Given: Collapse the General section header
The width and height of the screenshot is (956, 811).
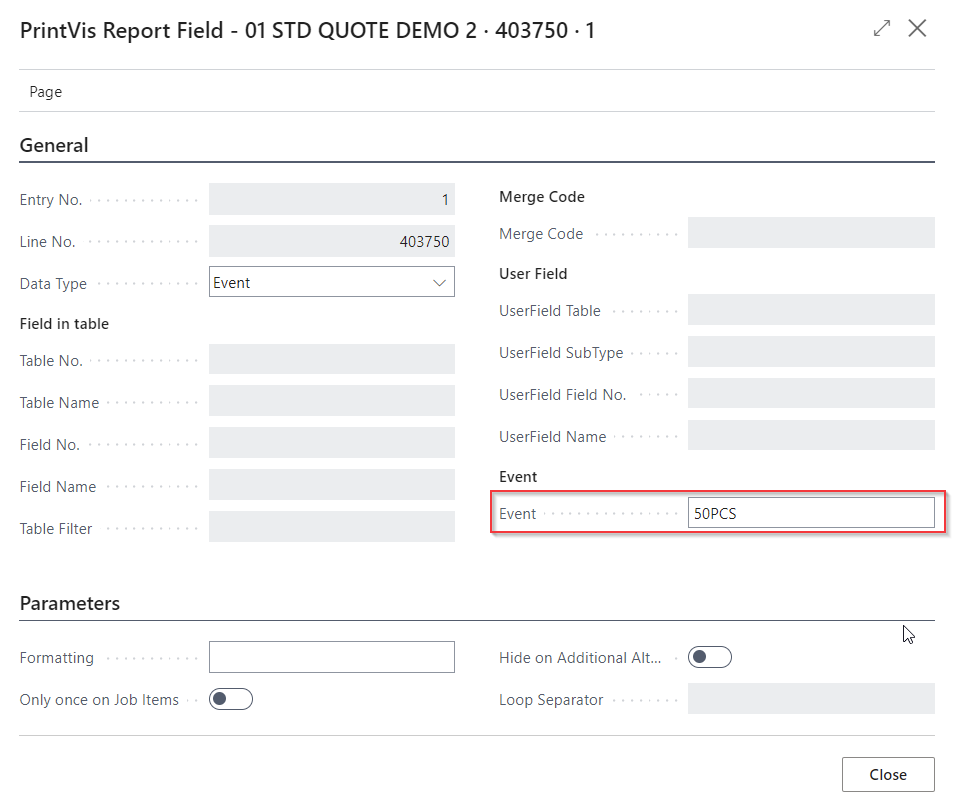Looking at the screenshot, I should tap(54, 146).
